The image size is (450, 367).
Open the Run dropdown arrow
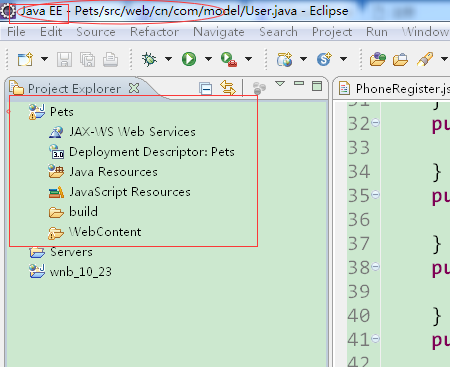(x=208, y=59)
